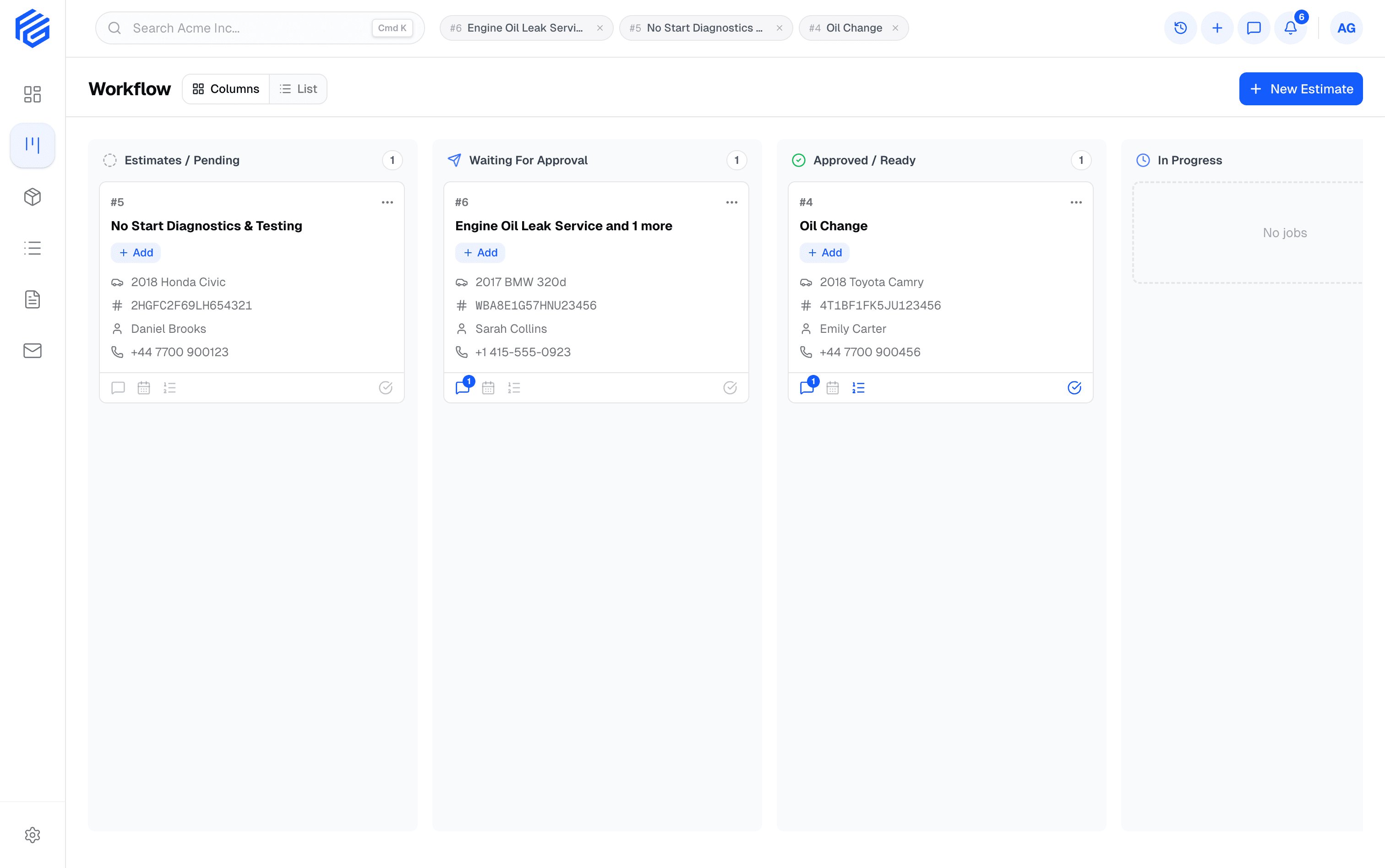The width and height of the screenshot is (1385, 868).
Task: Switch to Columns view
Action: (x=226, y=88)
